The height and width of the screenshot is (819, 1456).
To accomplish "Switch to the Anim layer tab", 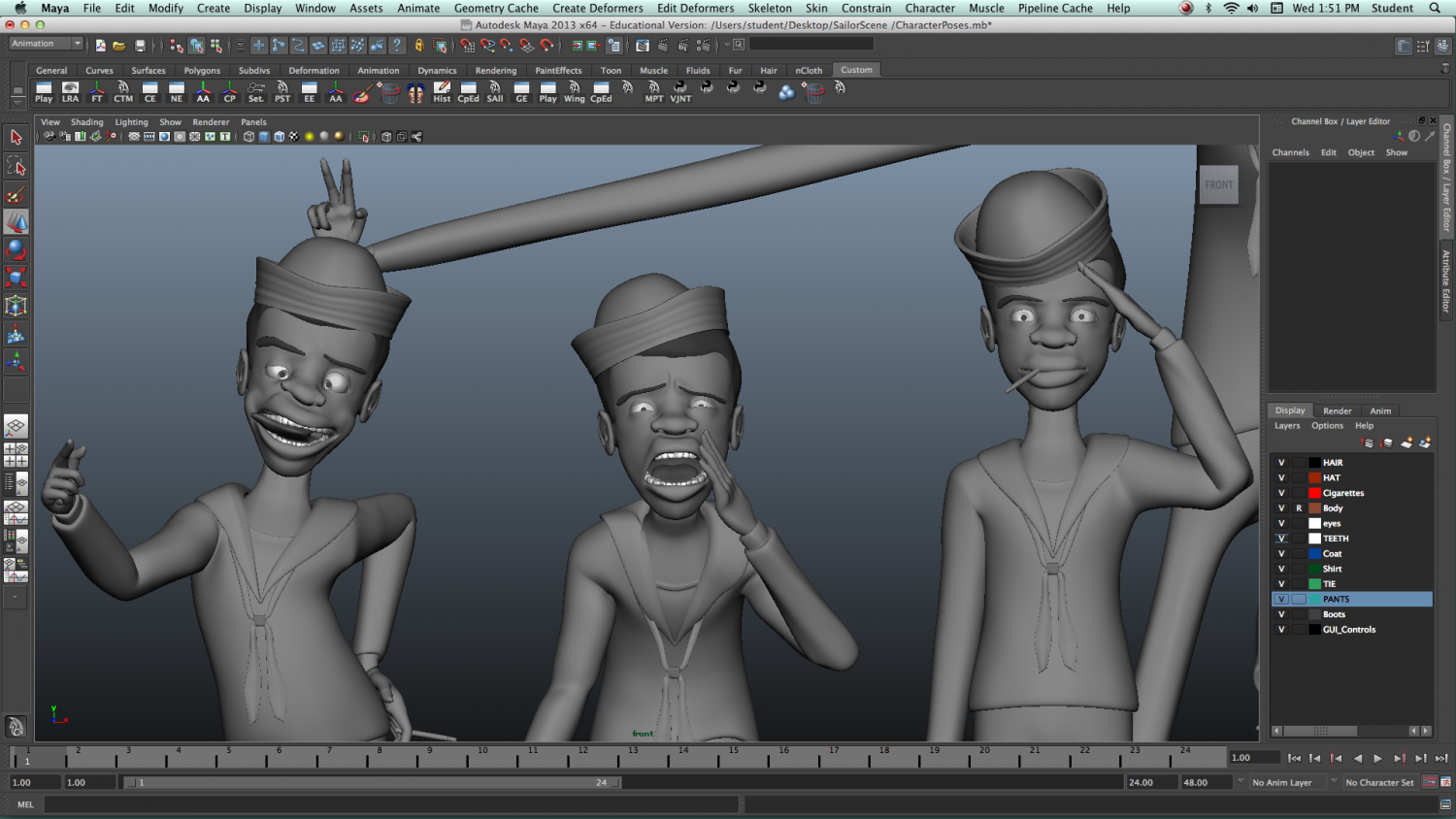I will pos(1380,410).
